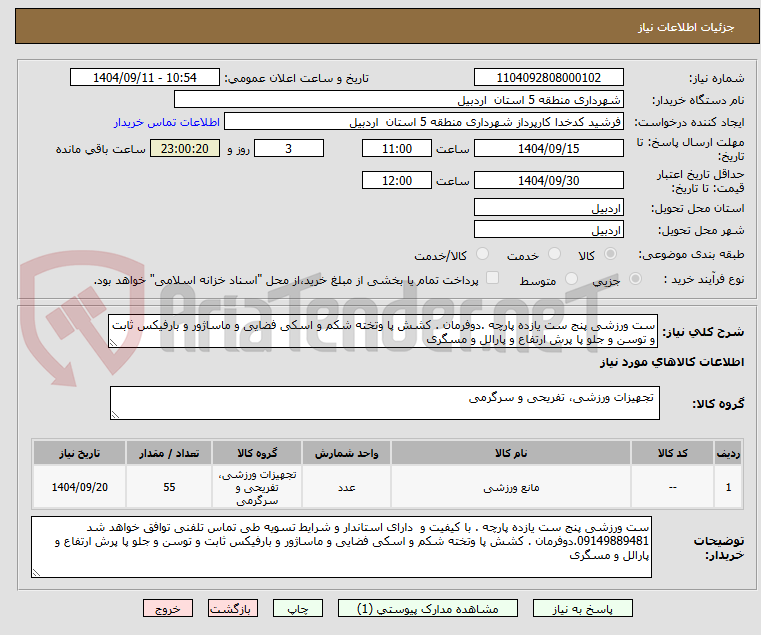Click the عدد unit cell
Image resolution: width=761 pixels, height=635 pixels.
pyautogui.click(x=346, y=487)
